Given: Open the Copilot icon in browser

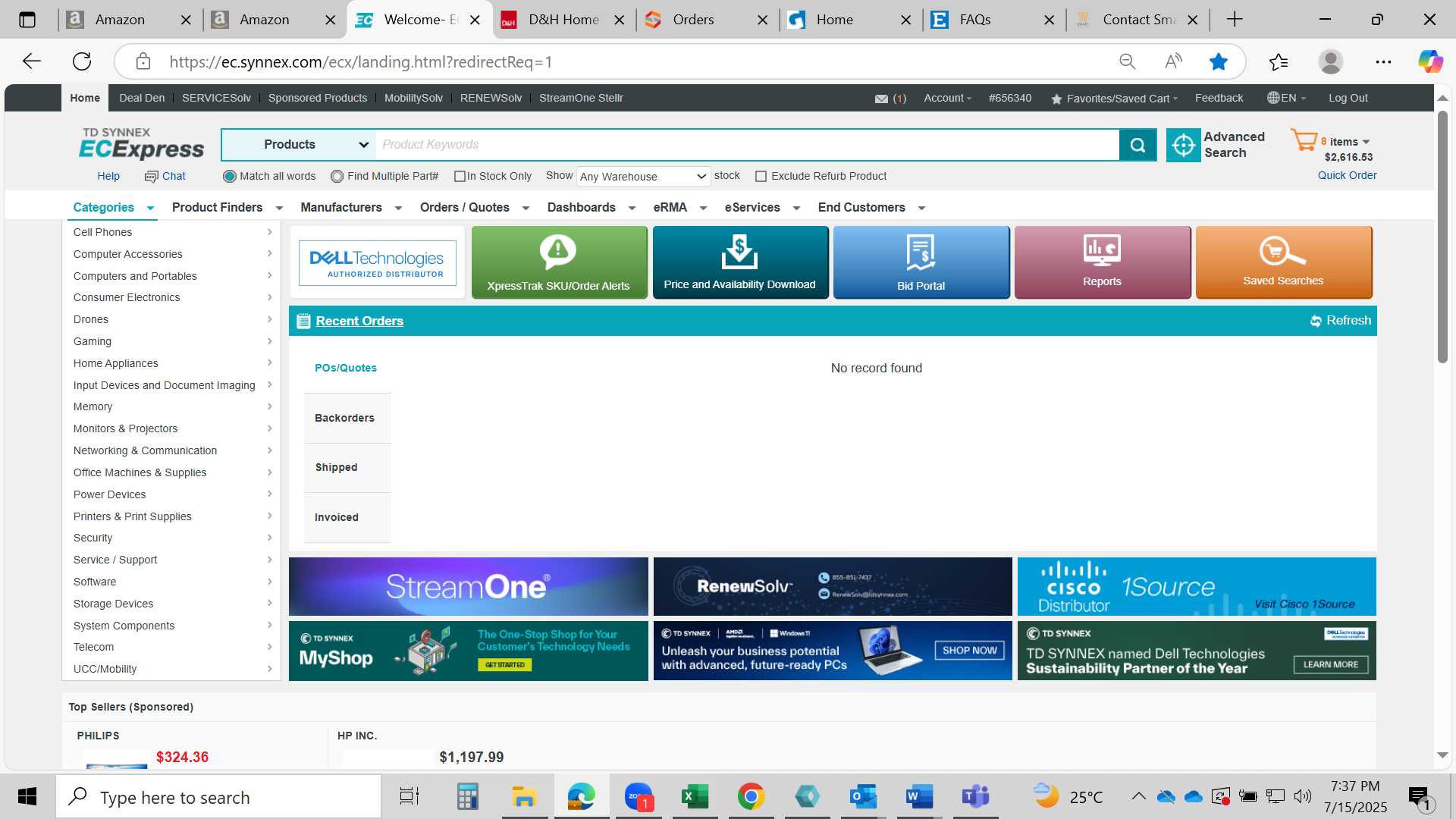Looking at the screenshot, I should pyautogui.click(x=1430, y=61).
